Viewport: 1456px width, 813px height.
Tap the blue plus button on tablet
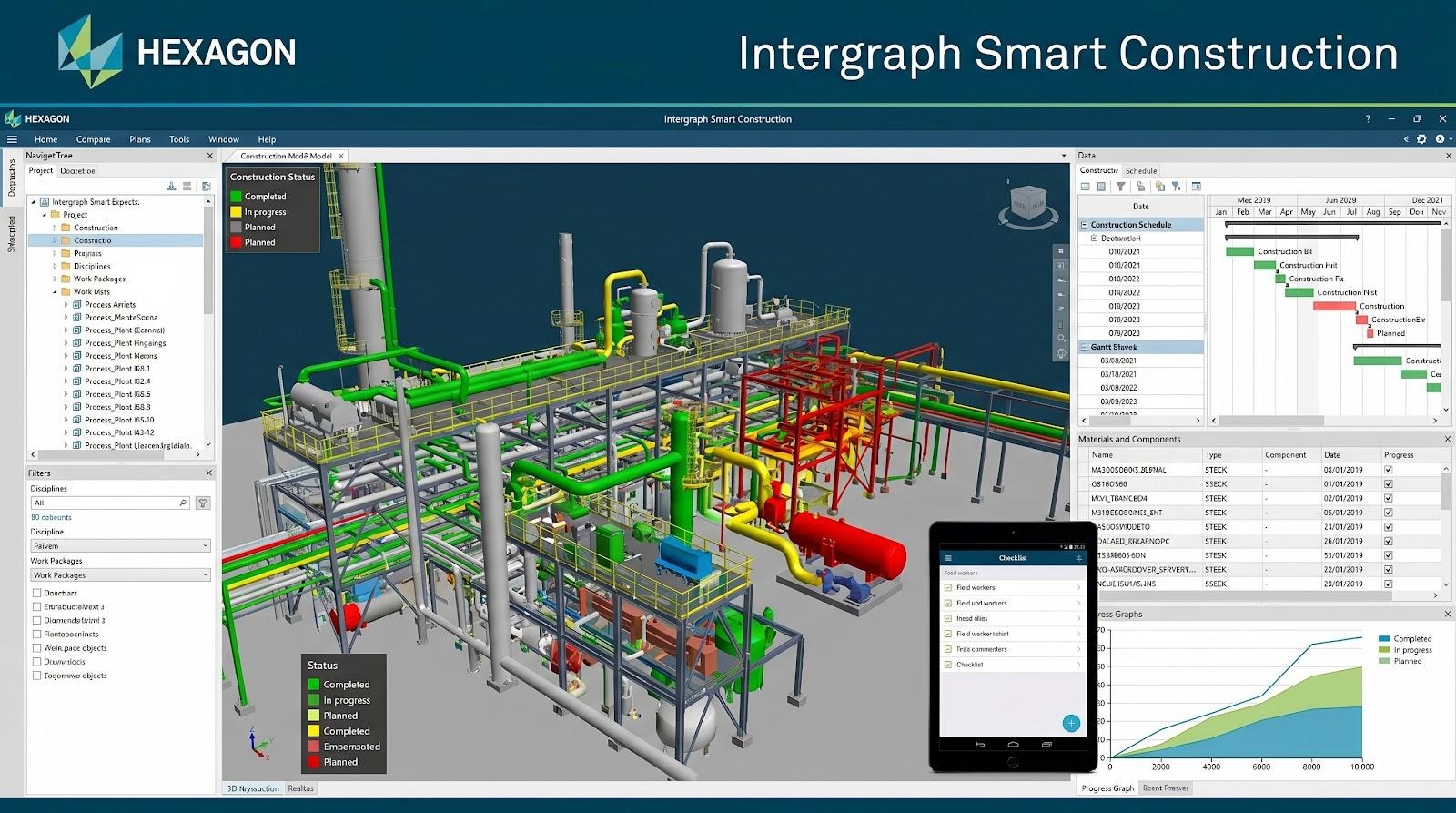(x=1071, y=723)
